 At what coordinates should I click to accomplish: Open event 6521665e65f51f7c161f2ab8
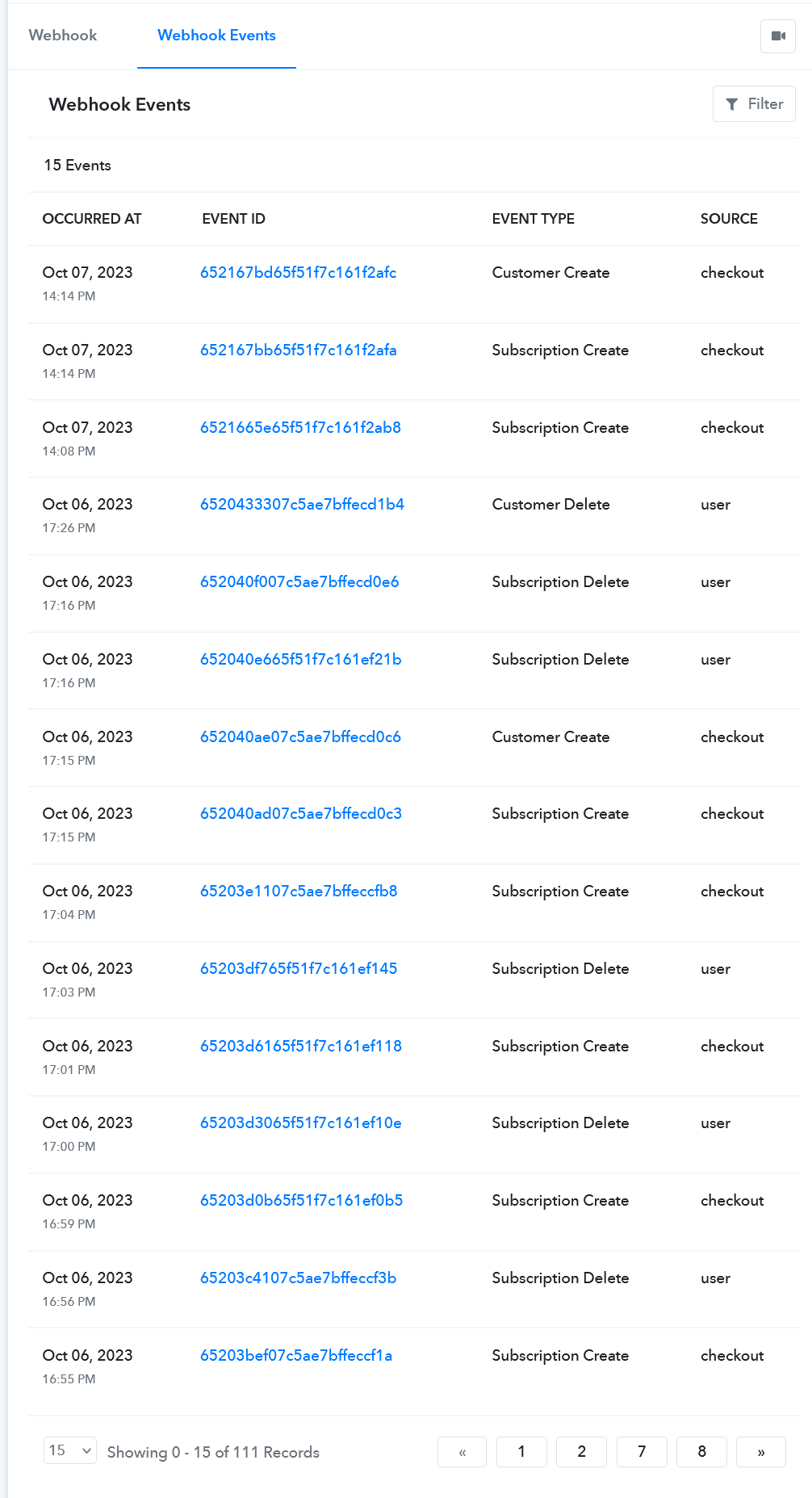300,428
